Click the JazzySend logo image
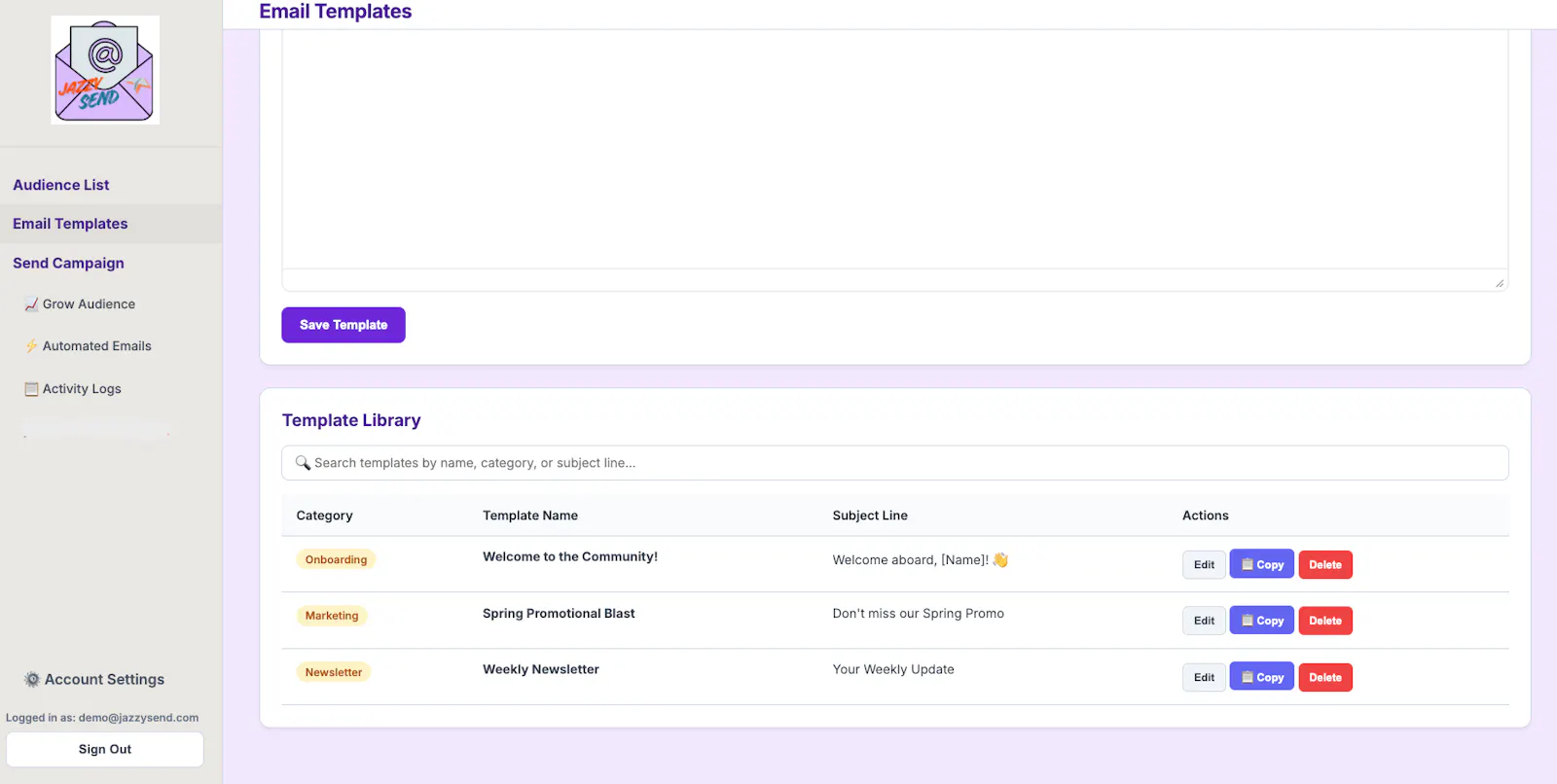 pos(105,70)
